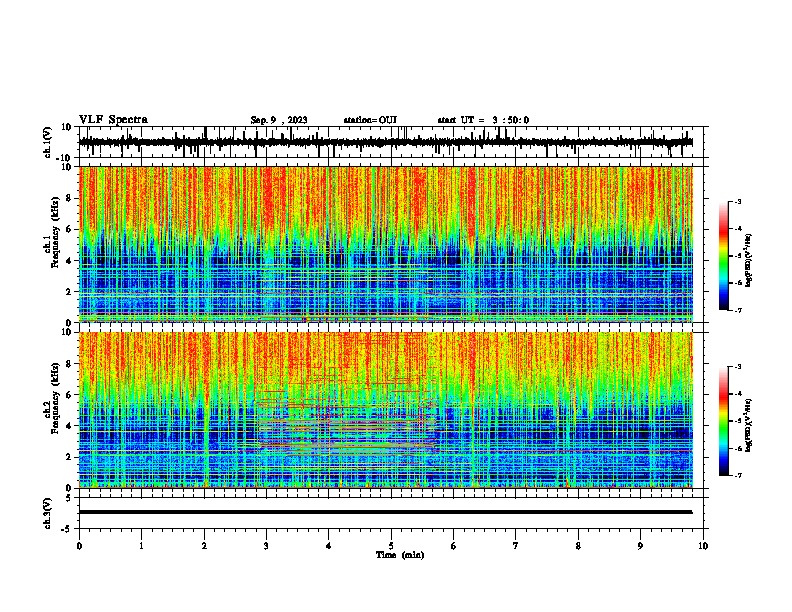This screenshot has height=612, width=792.
Task: Click the ch.1 spectrogram colour bar
Action: (x=724, y=256)
